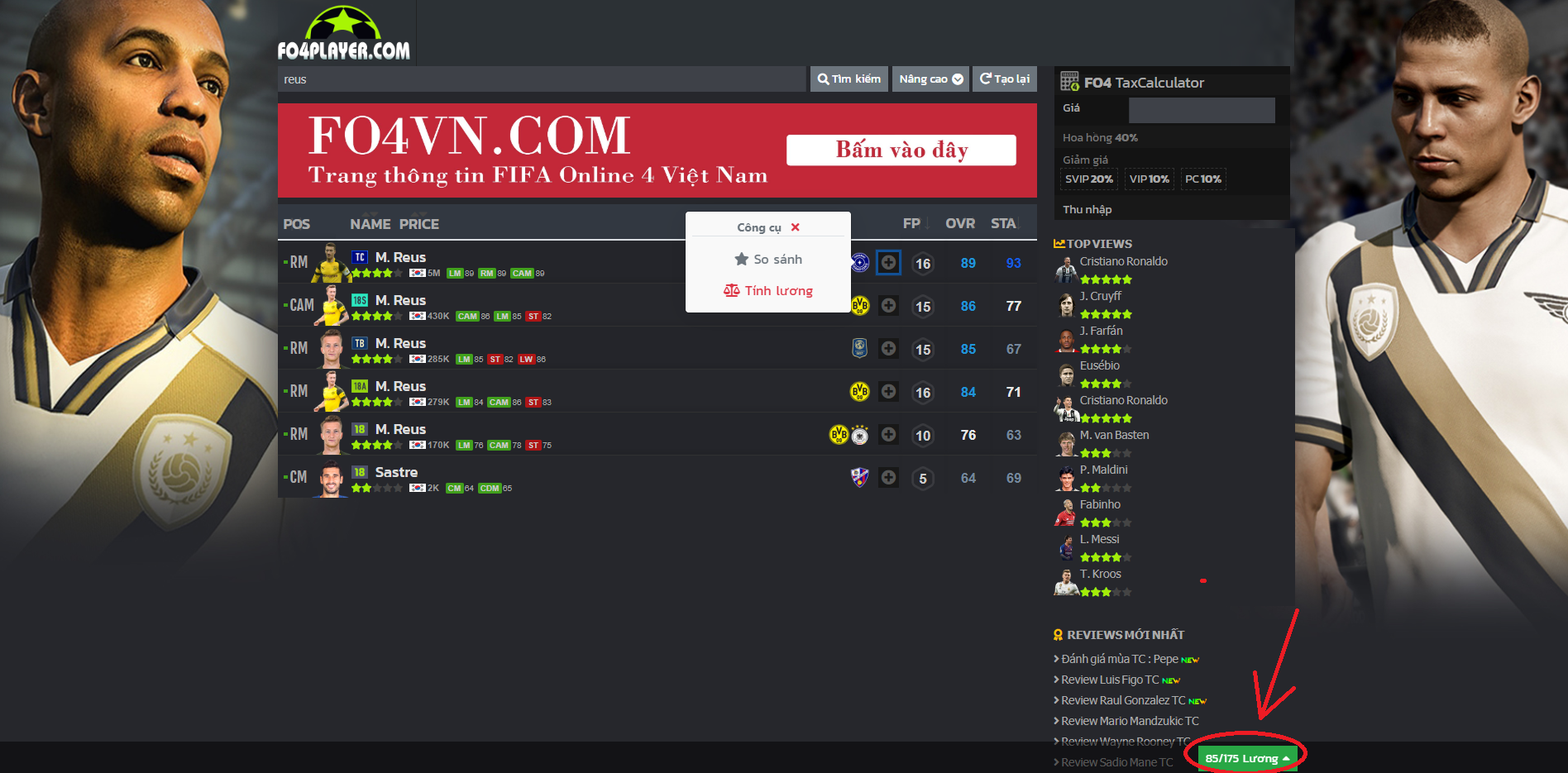The width and height of the screenshot is (1568, 773).
Task: Toggle the SVIP 20% discount option
Action: pyautogui.click(x=1088, y=179)
